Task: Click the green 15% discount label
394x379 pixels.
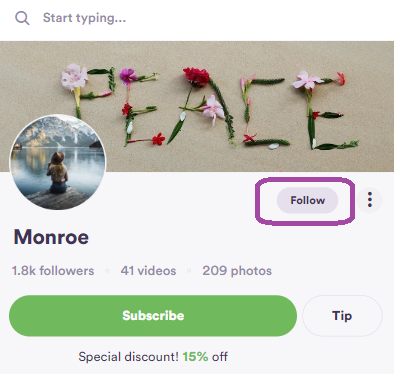Action: pyautogui.click(x=195, y=357)
